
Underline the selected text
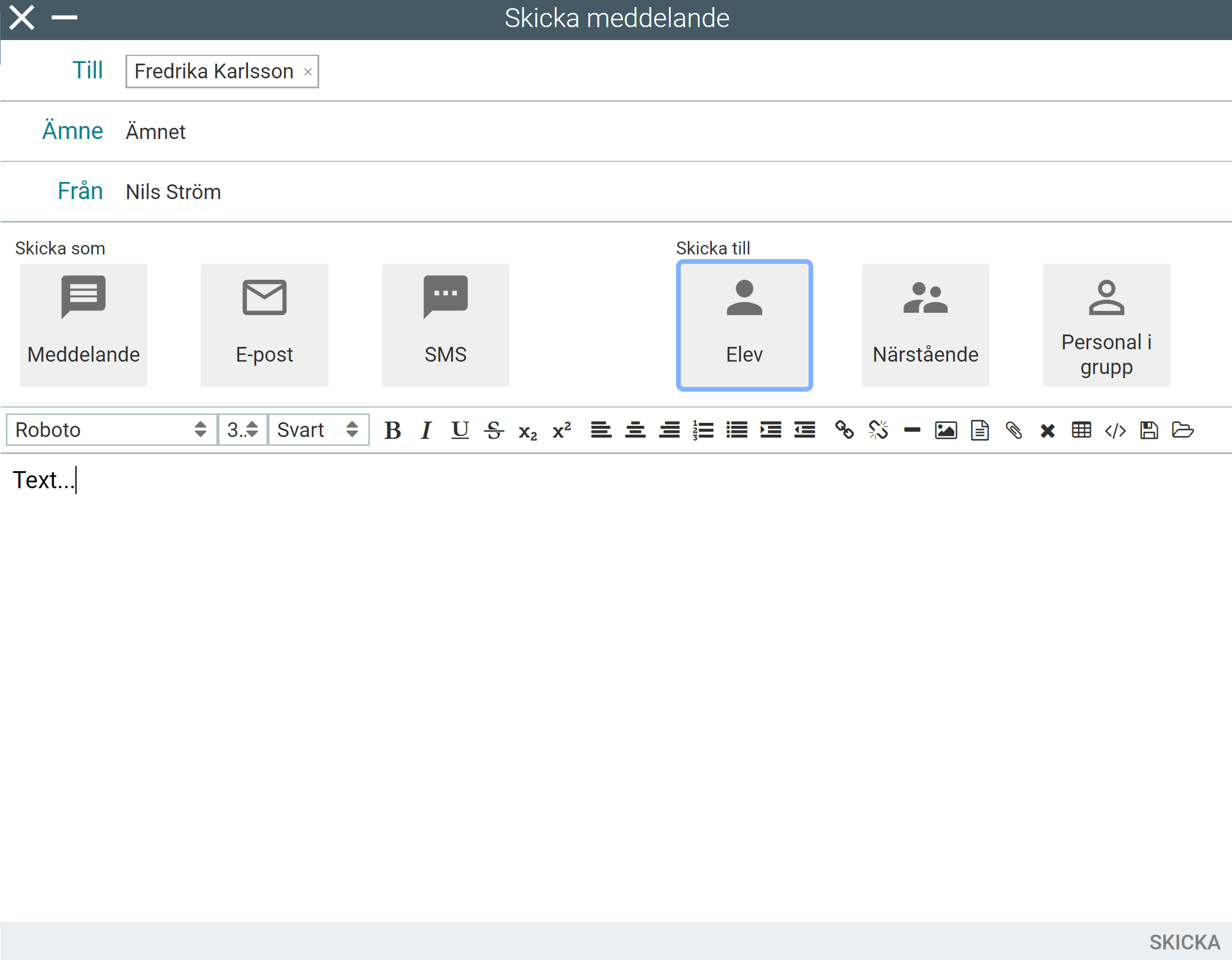pos(460,431)
